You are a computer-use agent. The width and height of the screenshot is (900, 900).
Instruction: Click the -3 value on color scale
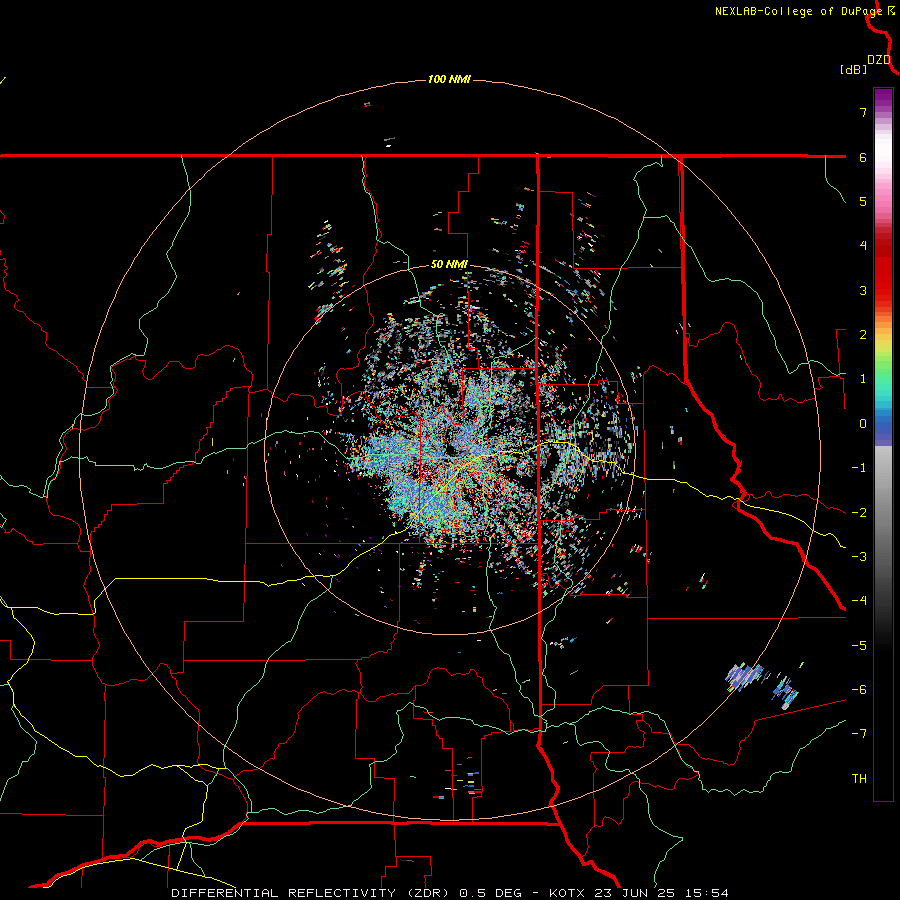(859, 557)
